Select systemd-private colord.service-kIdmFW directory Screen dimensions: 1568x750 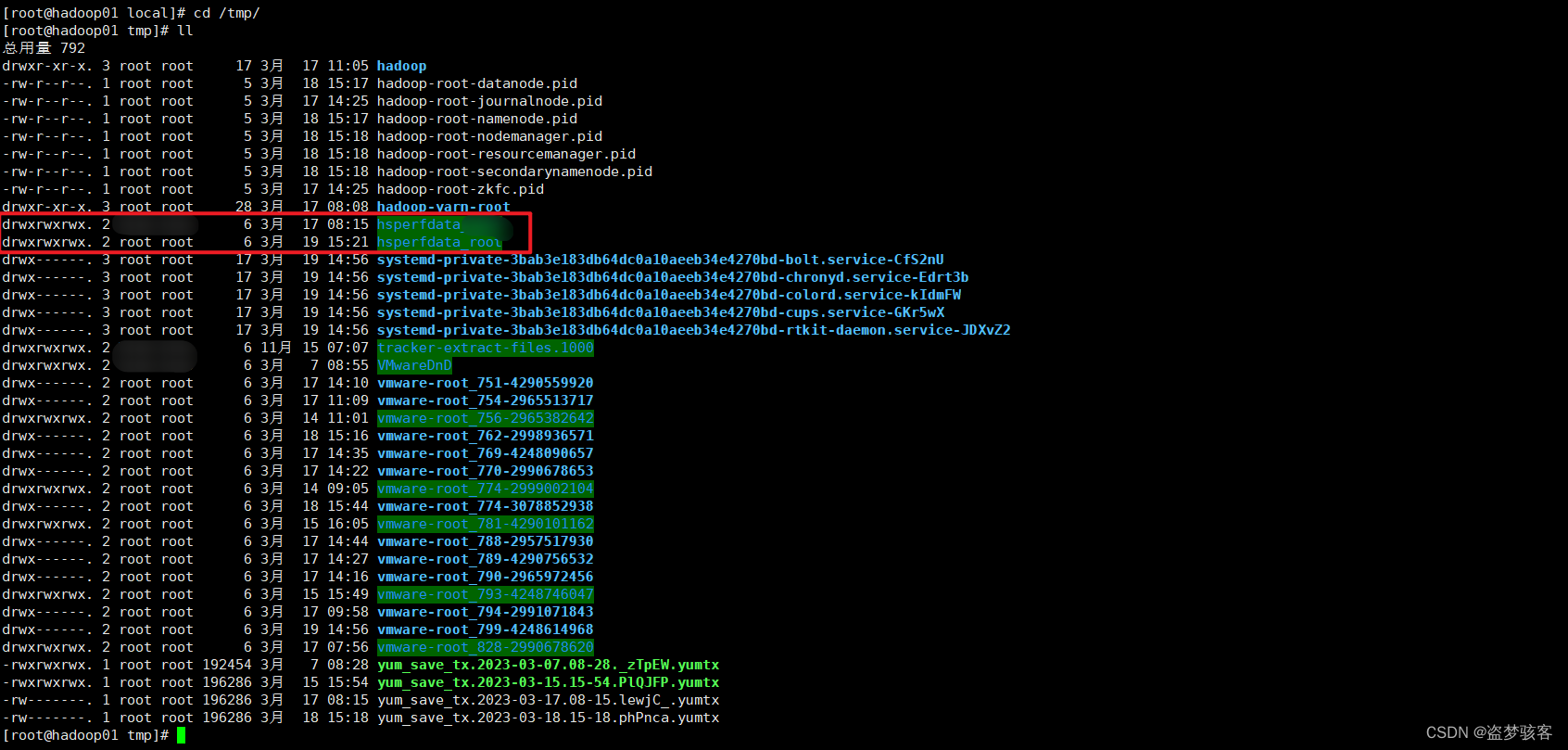pos(668,295)
